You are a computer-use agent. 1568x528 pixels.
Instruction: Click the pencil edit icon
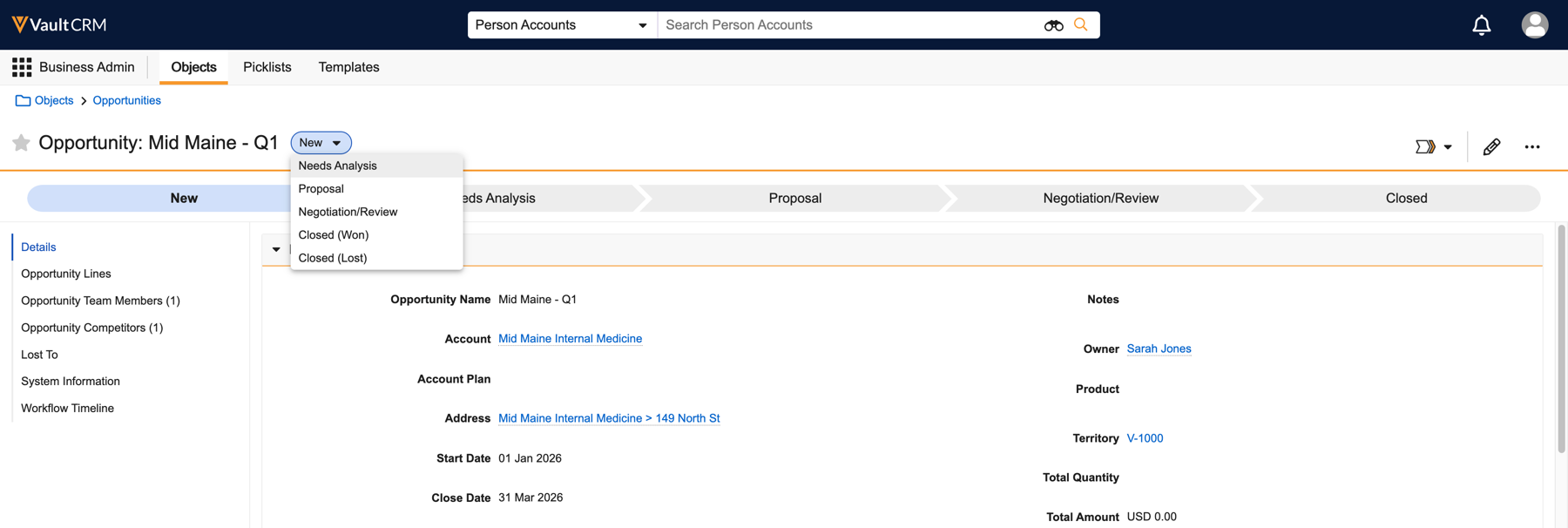(1491, 146)
